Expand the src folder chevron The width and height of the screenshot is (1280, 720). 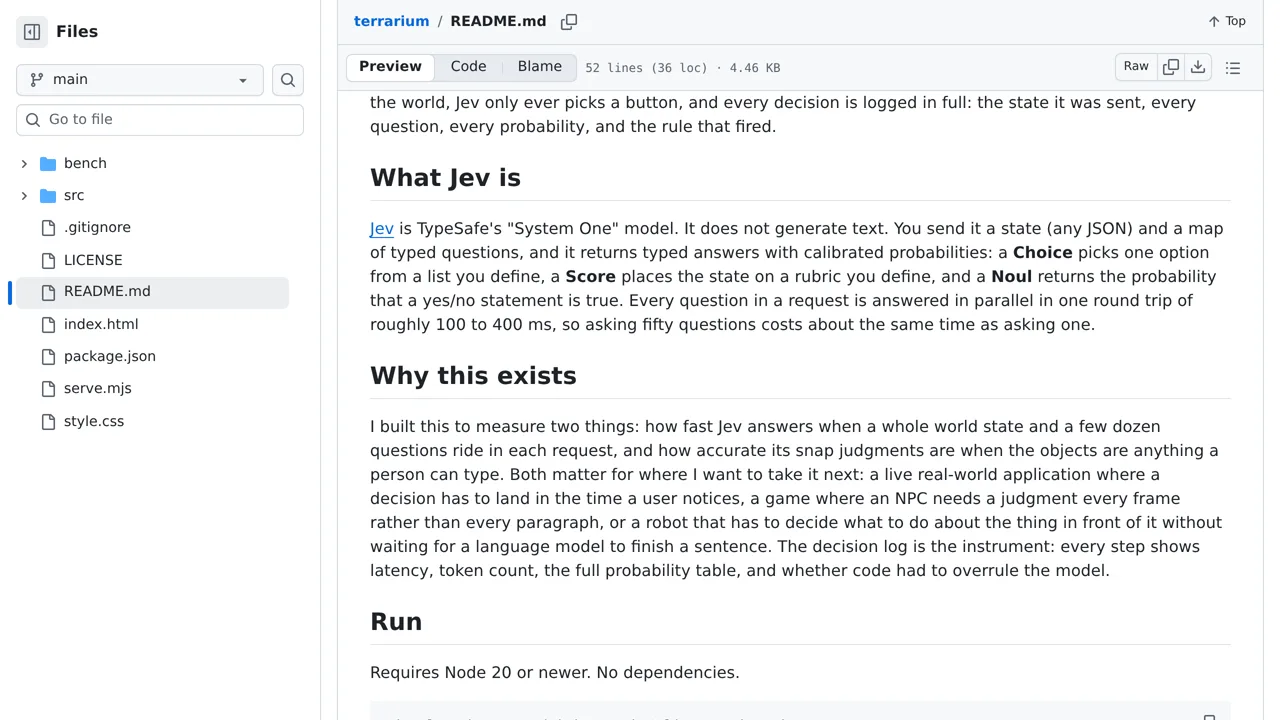(x=24, y=195)
